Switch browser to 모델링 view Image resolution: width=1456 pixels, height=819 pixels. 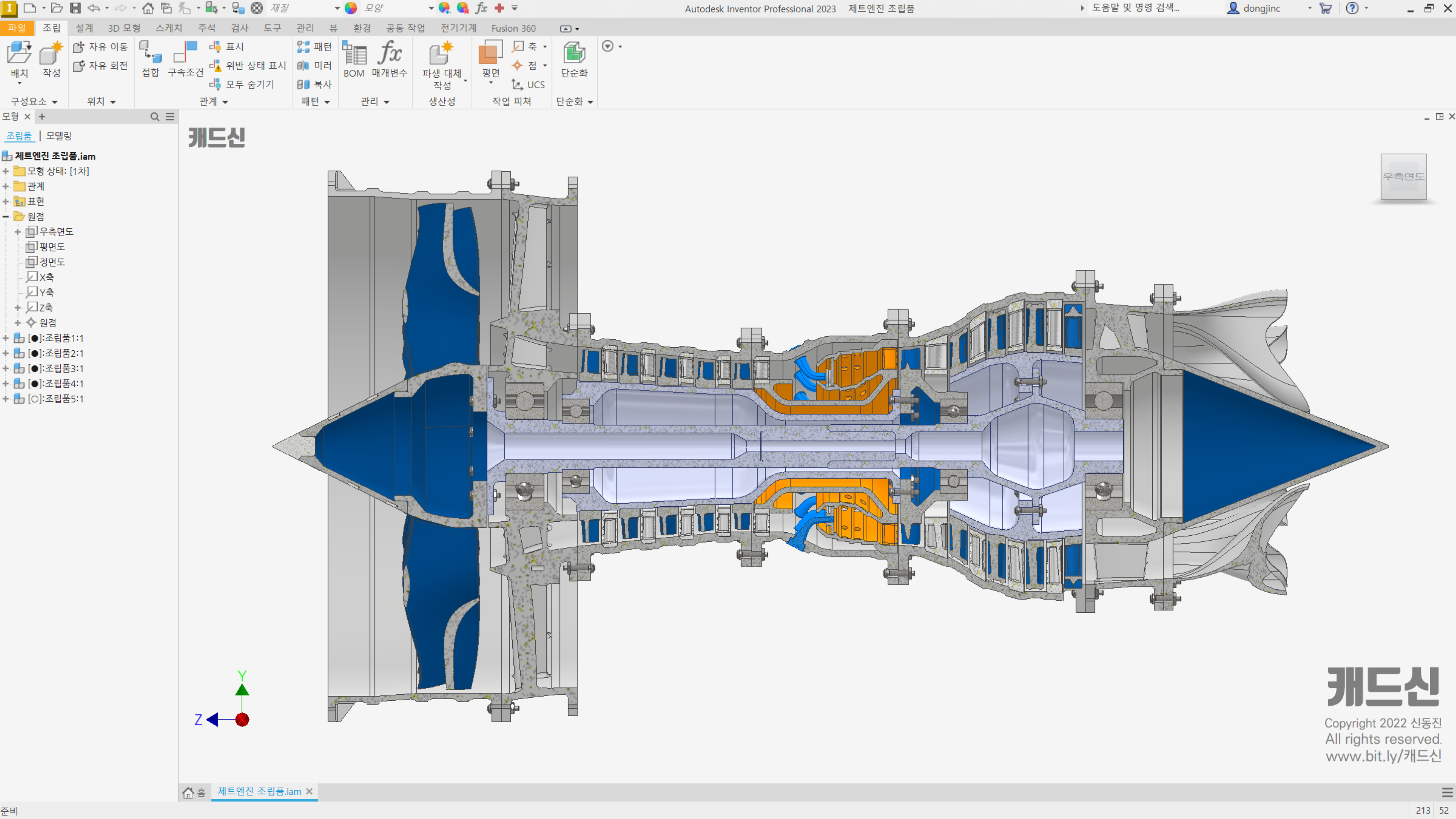click(x=59, y=136)
